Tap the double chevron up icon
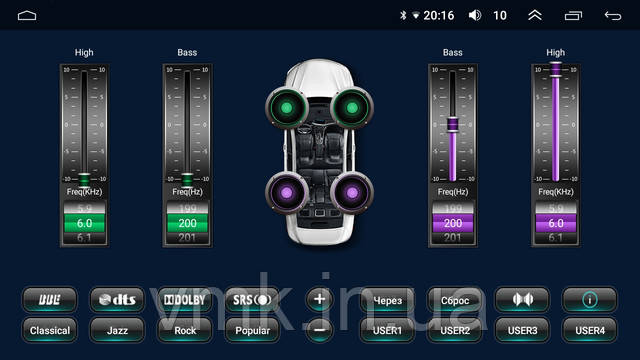 click(535, 16)
